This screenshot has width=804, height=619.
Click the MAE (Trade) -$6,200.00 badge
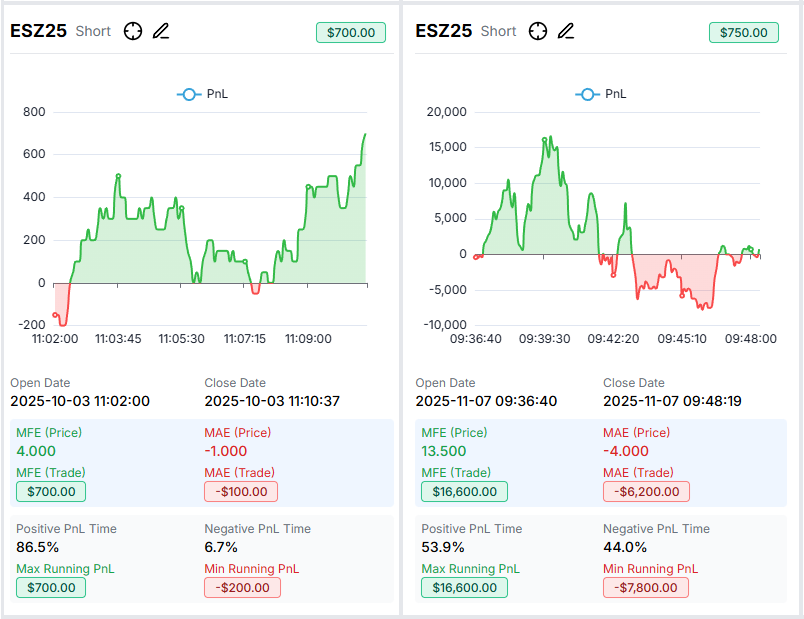point(646,491)
